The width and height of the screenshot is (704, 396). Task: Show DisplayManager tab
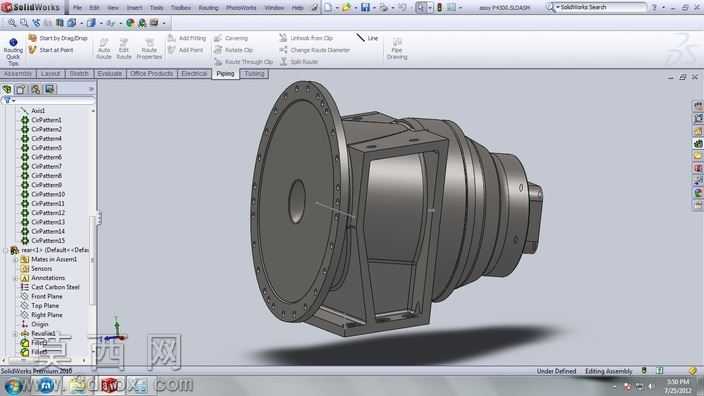tap(49, 89)
